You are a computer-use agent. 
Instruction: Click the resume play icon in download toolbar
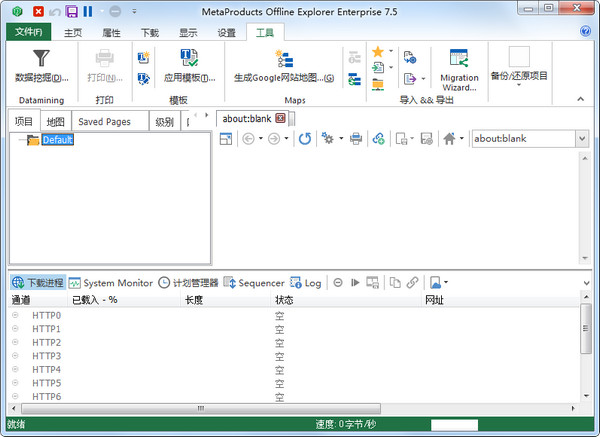pyautogui.click(x=355, y=283)
